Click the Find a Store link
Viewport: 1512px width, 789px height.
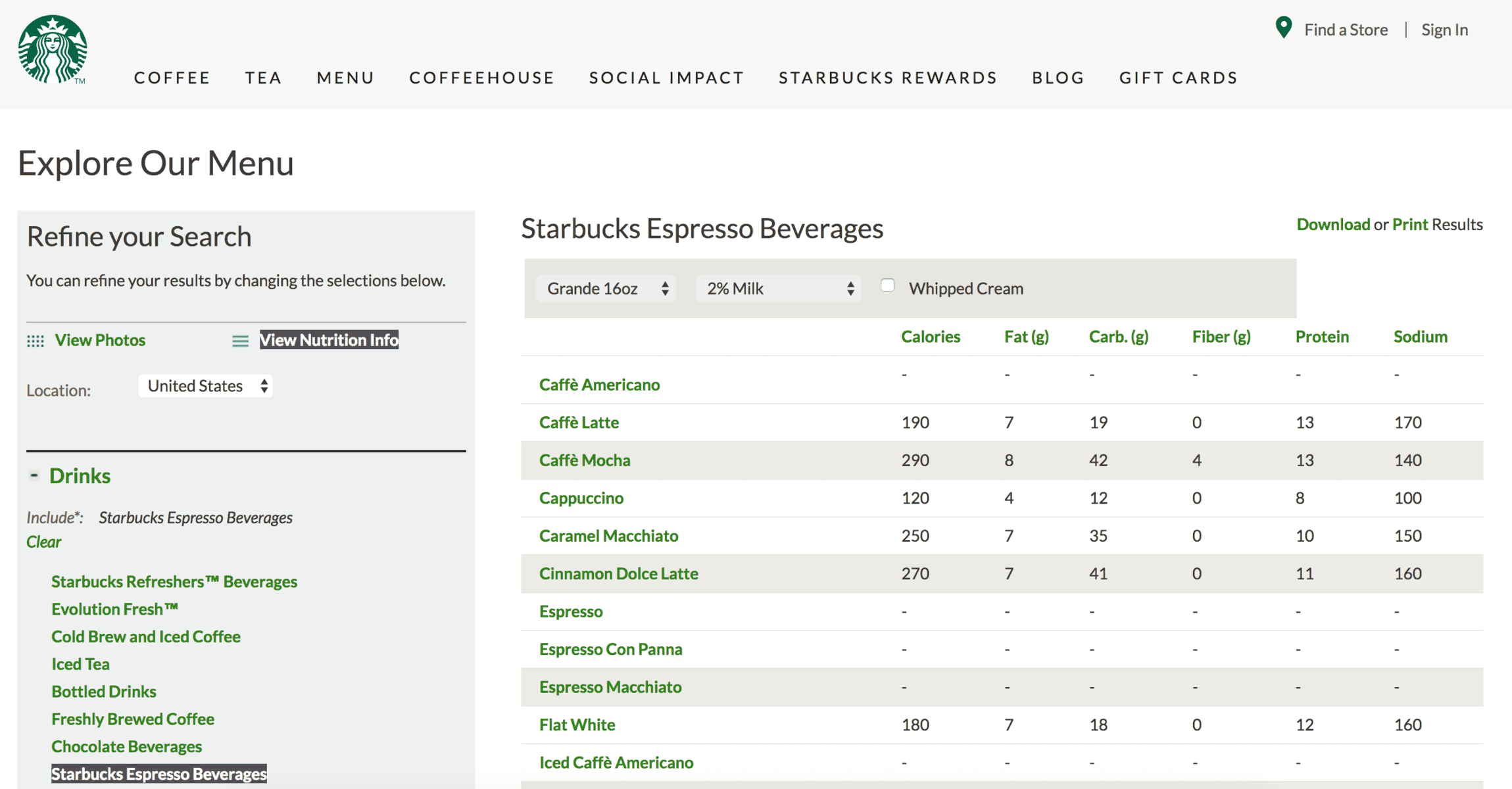pyautogui.click(x=1346, y=30)
